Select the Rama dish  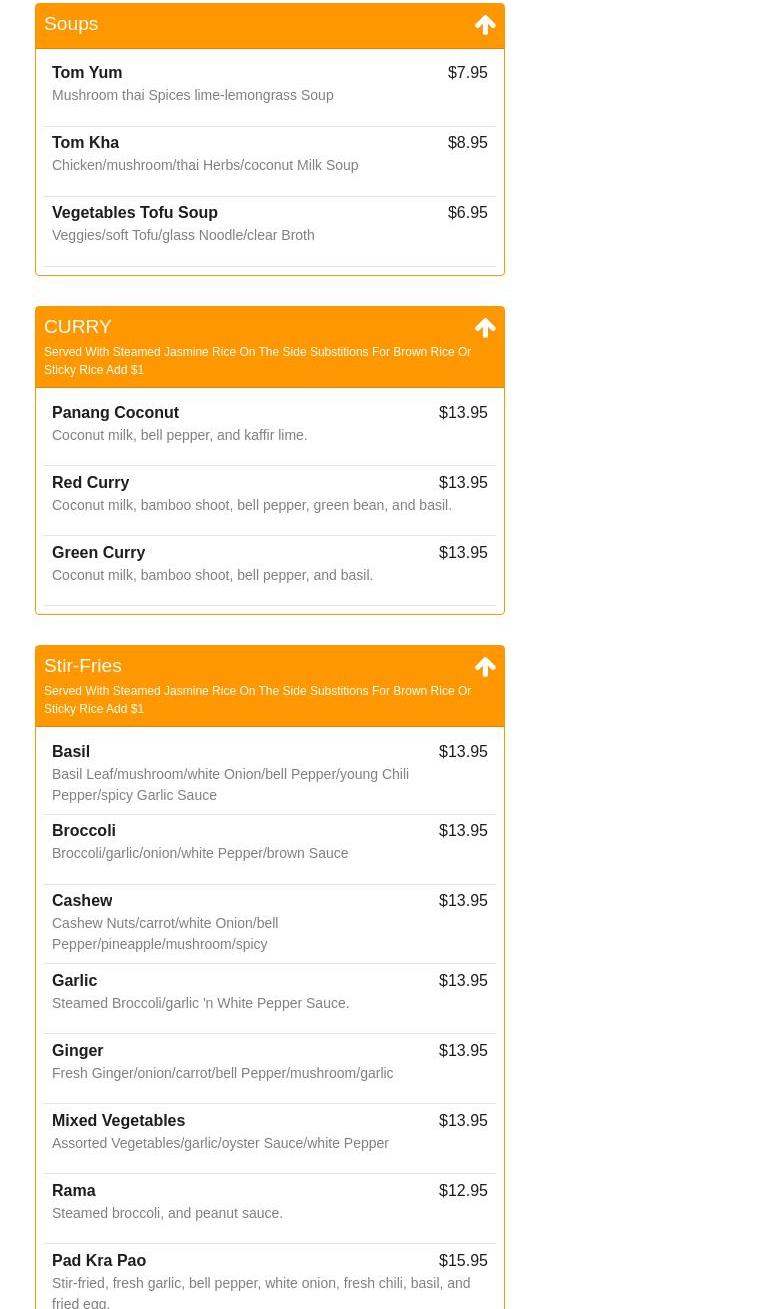tap(74, 1191)
